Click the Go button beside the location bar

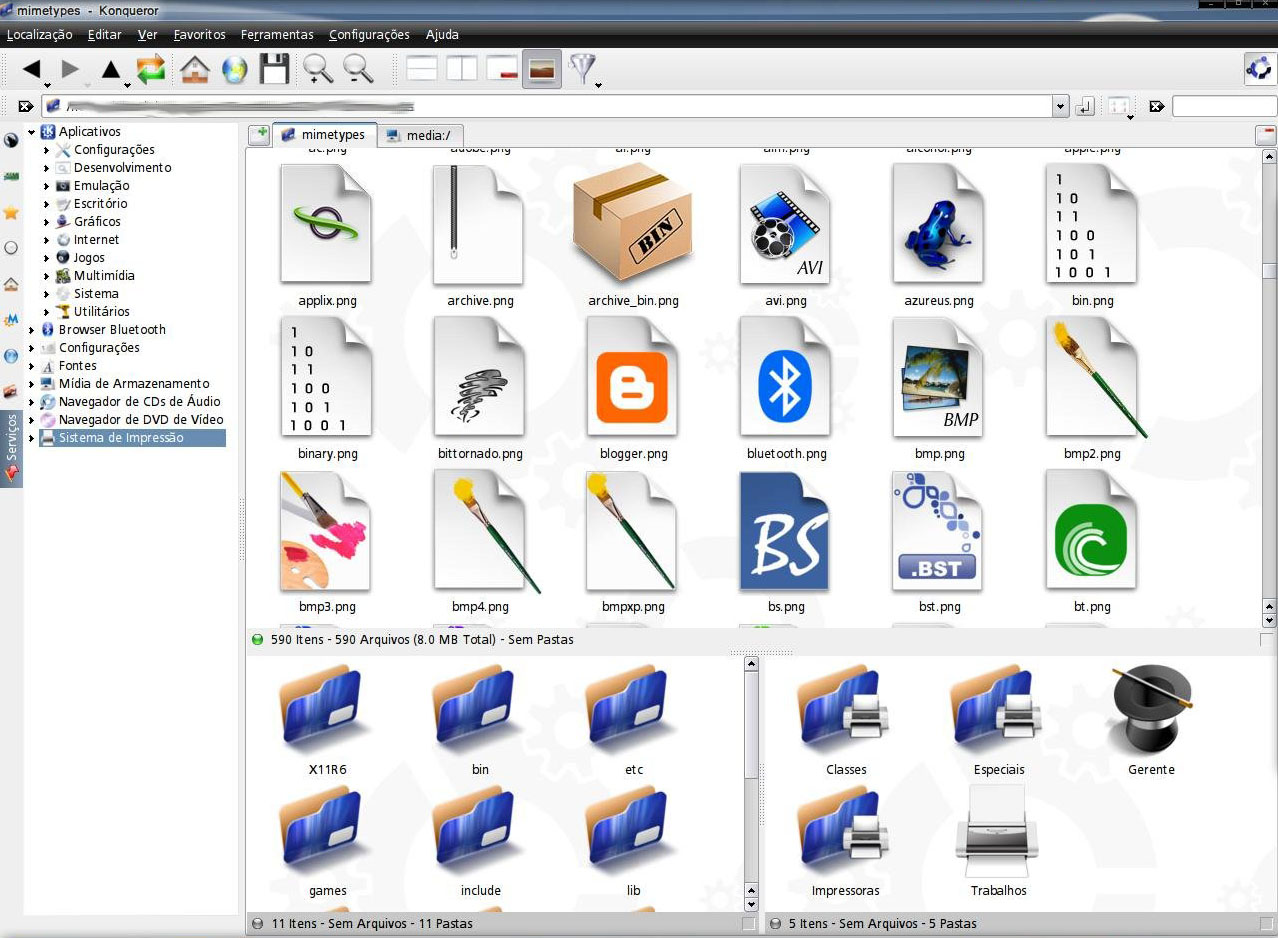(x=1085, y=106)
